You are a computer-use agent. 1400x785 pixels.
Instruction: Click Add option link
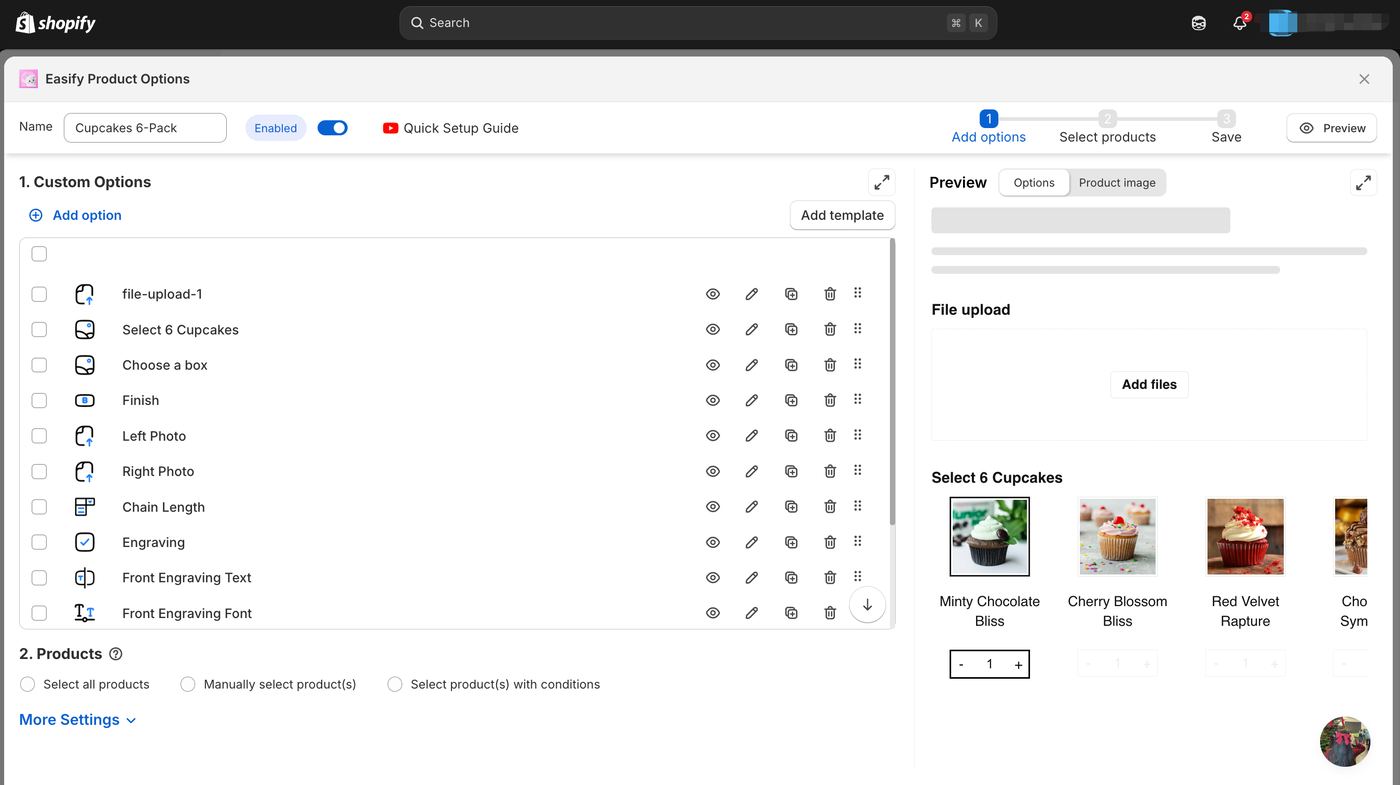(76, 215)
